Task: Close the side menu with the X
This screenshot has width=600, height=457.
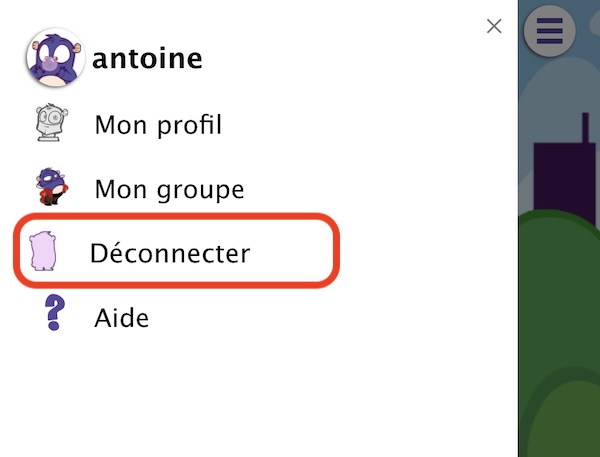Action: pyautogui.click(x=494, y=27)
